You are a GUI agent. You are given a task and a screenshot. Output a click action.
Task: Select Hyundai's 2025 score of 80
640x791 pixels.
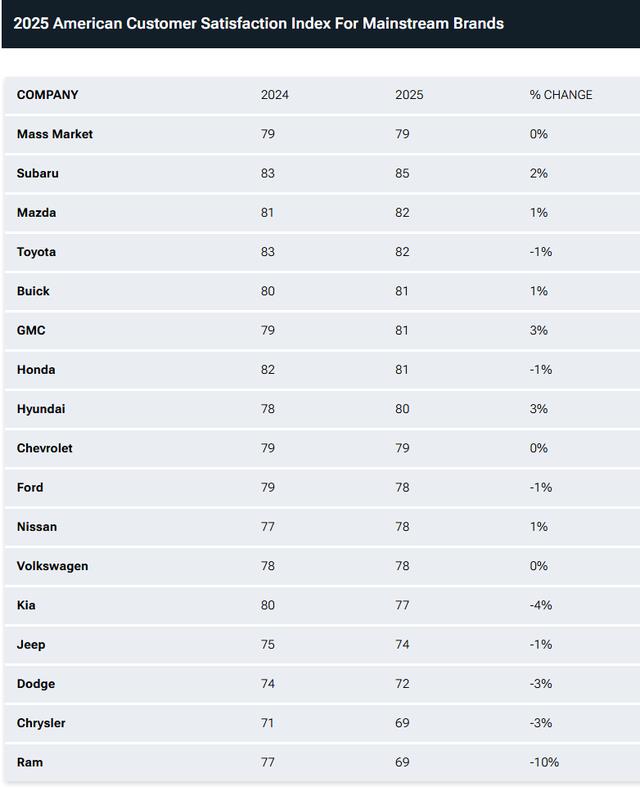click(x=402, y=409)
